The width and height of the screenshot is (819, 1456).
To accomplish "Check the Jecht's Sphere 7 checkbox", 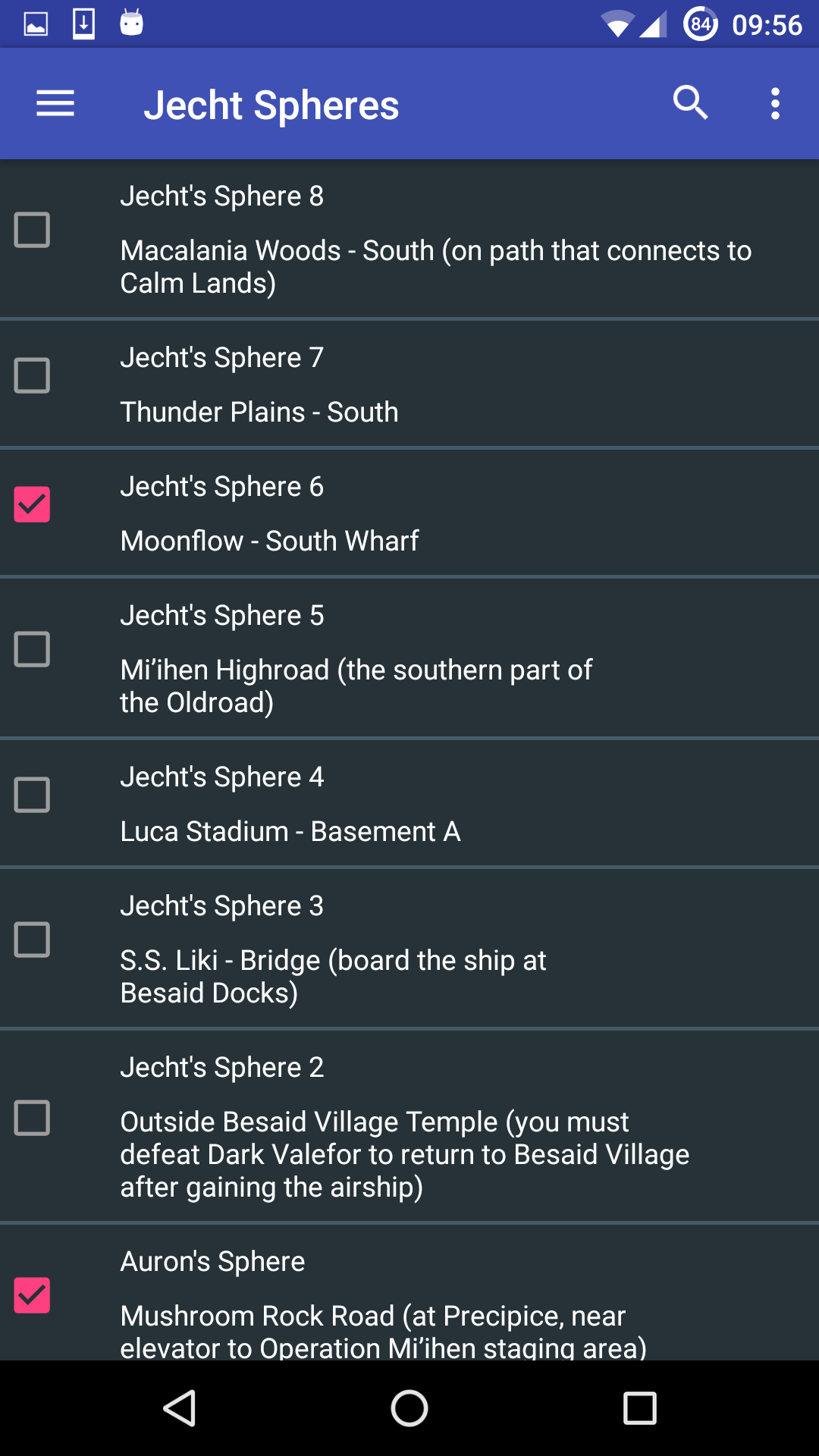I will (32, 375).
